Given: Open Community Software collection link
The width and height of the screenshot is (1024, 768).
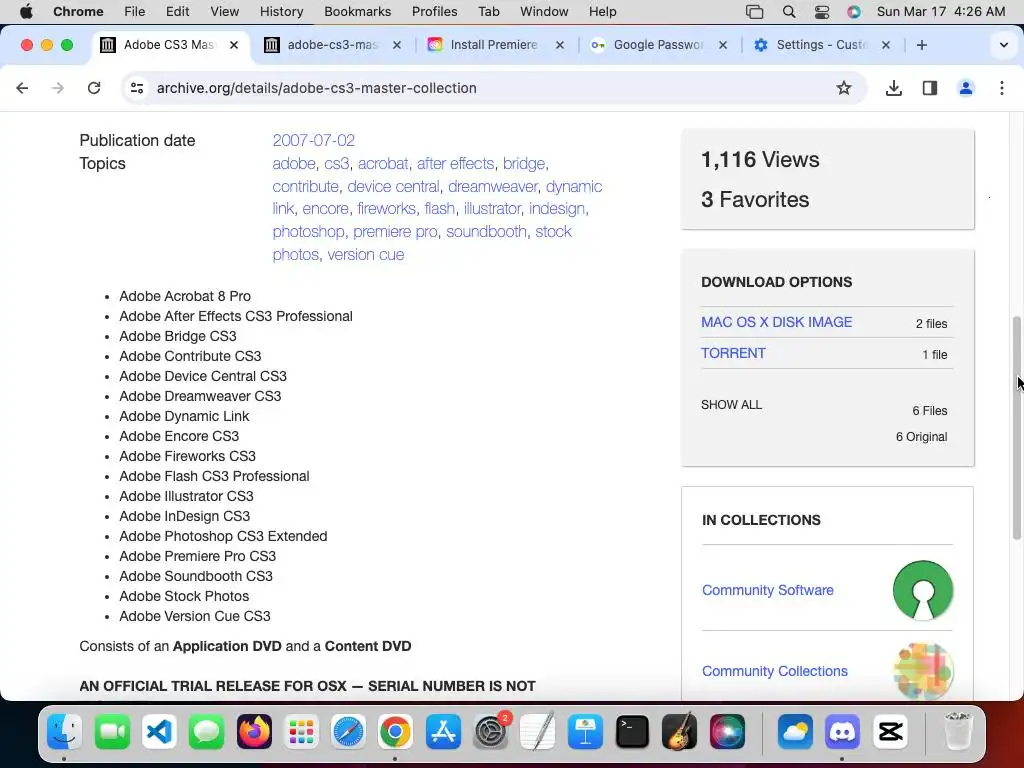Looking at the screenshot, I should click(767, 590).
